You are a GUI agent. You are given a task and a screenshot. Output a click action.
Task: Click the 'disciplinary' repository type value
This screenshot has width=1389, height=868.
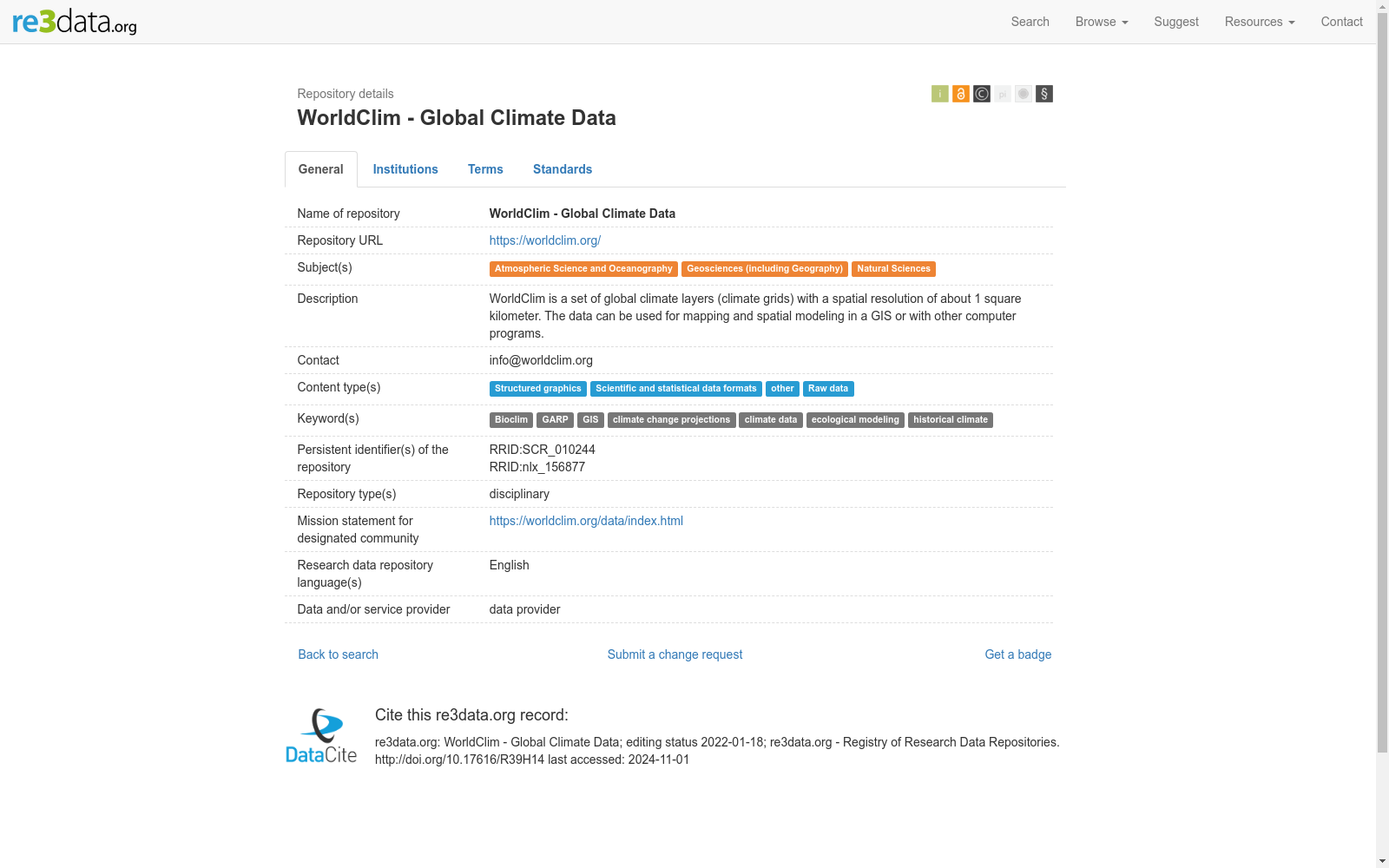pyautogui.click(x=519, y=494)
